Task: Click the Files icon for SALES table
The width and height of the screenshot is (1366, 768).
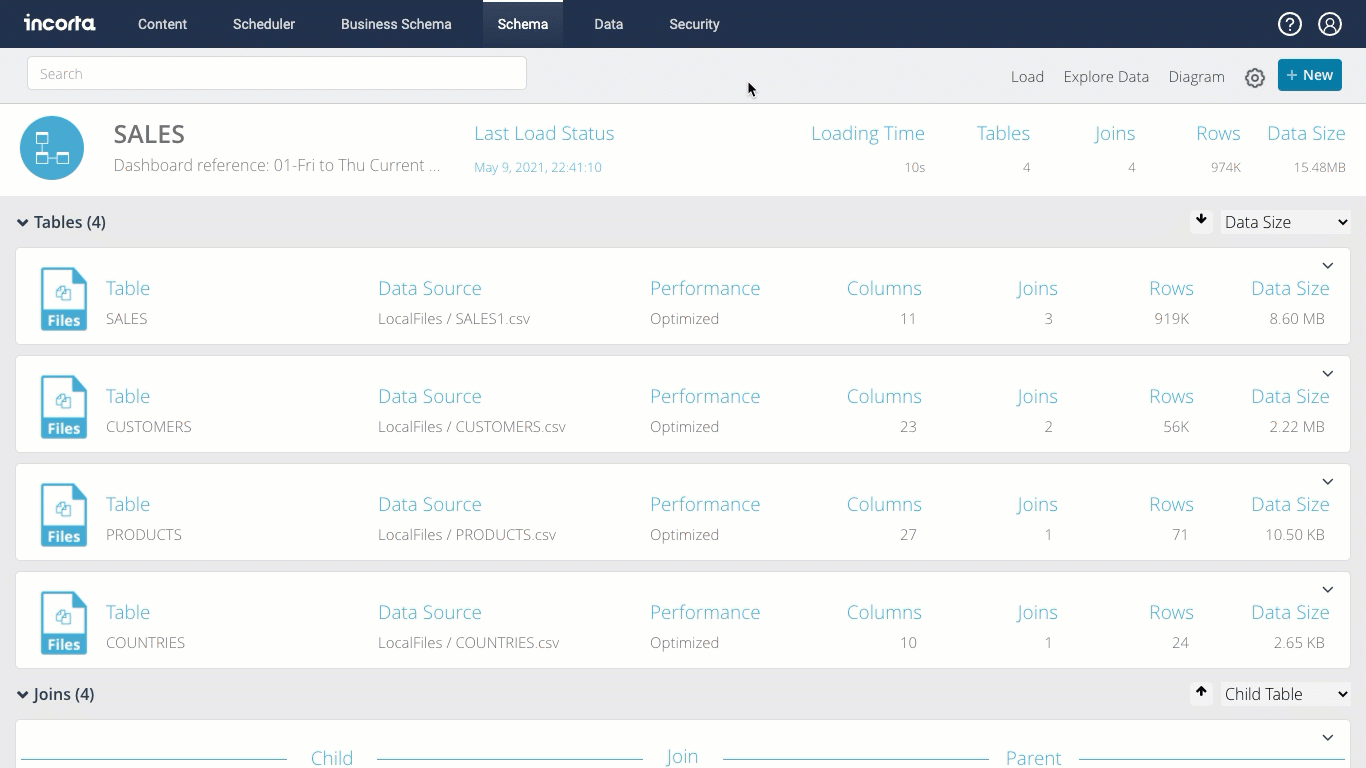Action: point(63,298)
